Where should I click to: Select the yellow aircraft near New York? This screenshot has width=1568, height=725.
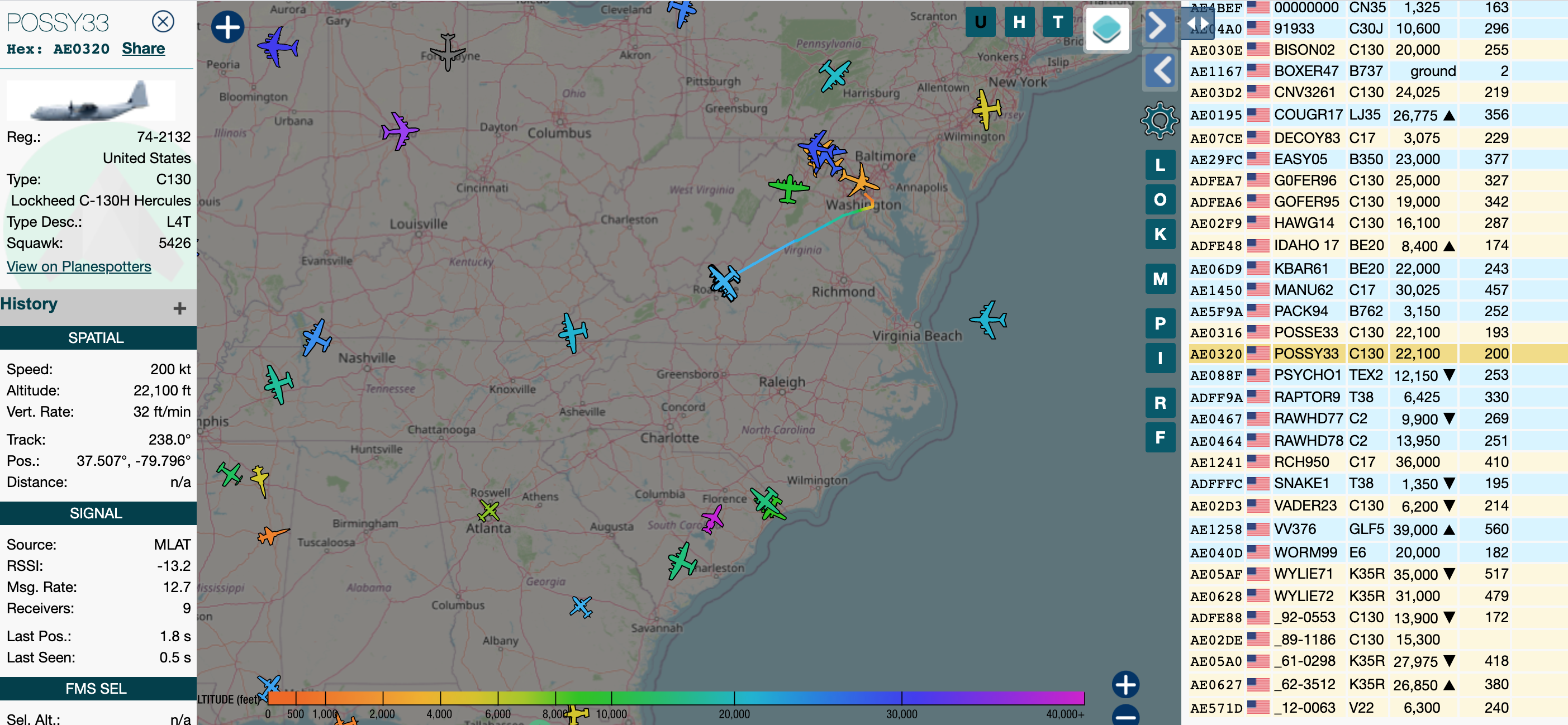tap(986, 109)
